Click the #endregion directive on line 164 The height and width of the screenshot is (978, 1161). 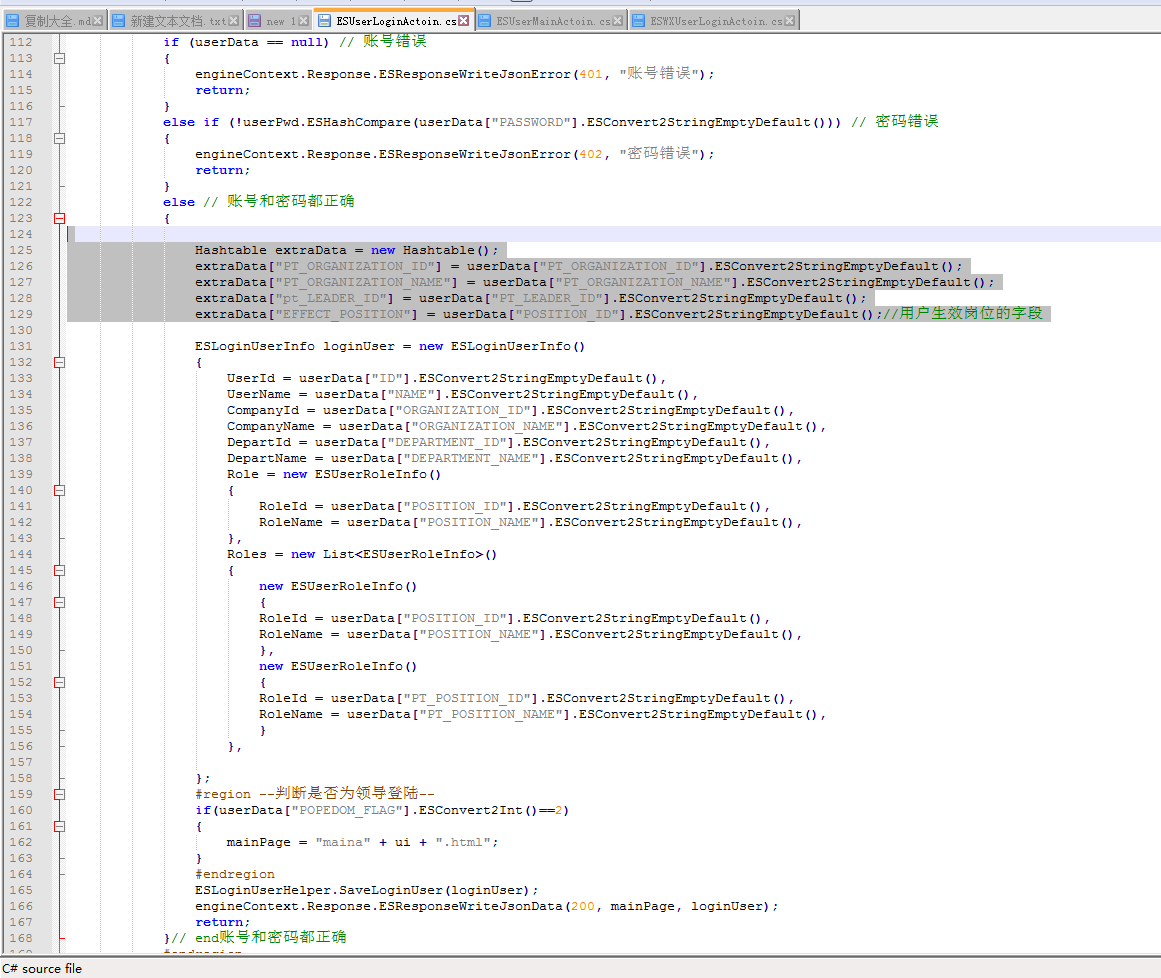[x=235, y=874]
